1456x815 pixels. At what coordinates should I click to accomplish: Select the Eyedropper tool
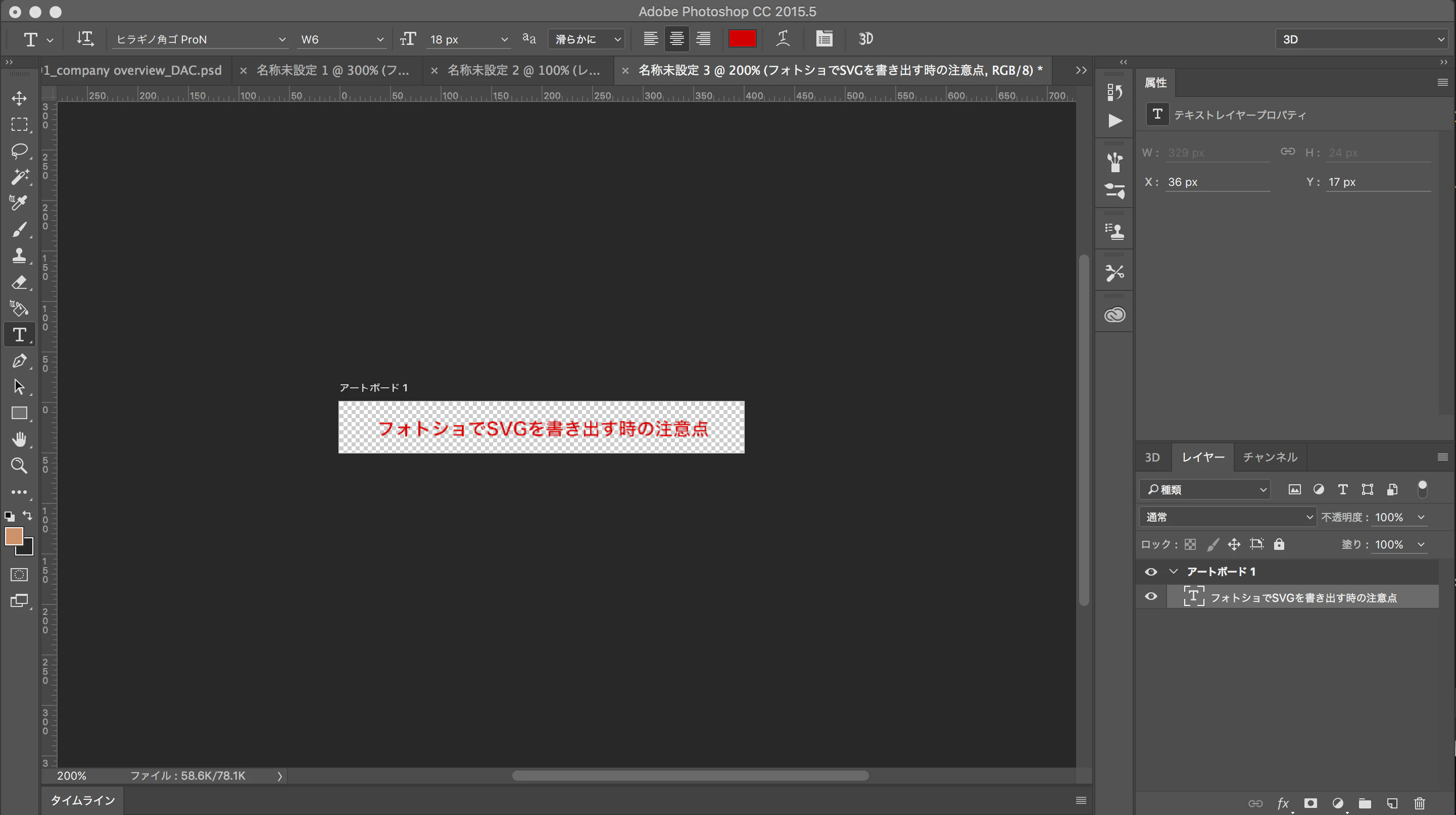click(19, 203)
